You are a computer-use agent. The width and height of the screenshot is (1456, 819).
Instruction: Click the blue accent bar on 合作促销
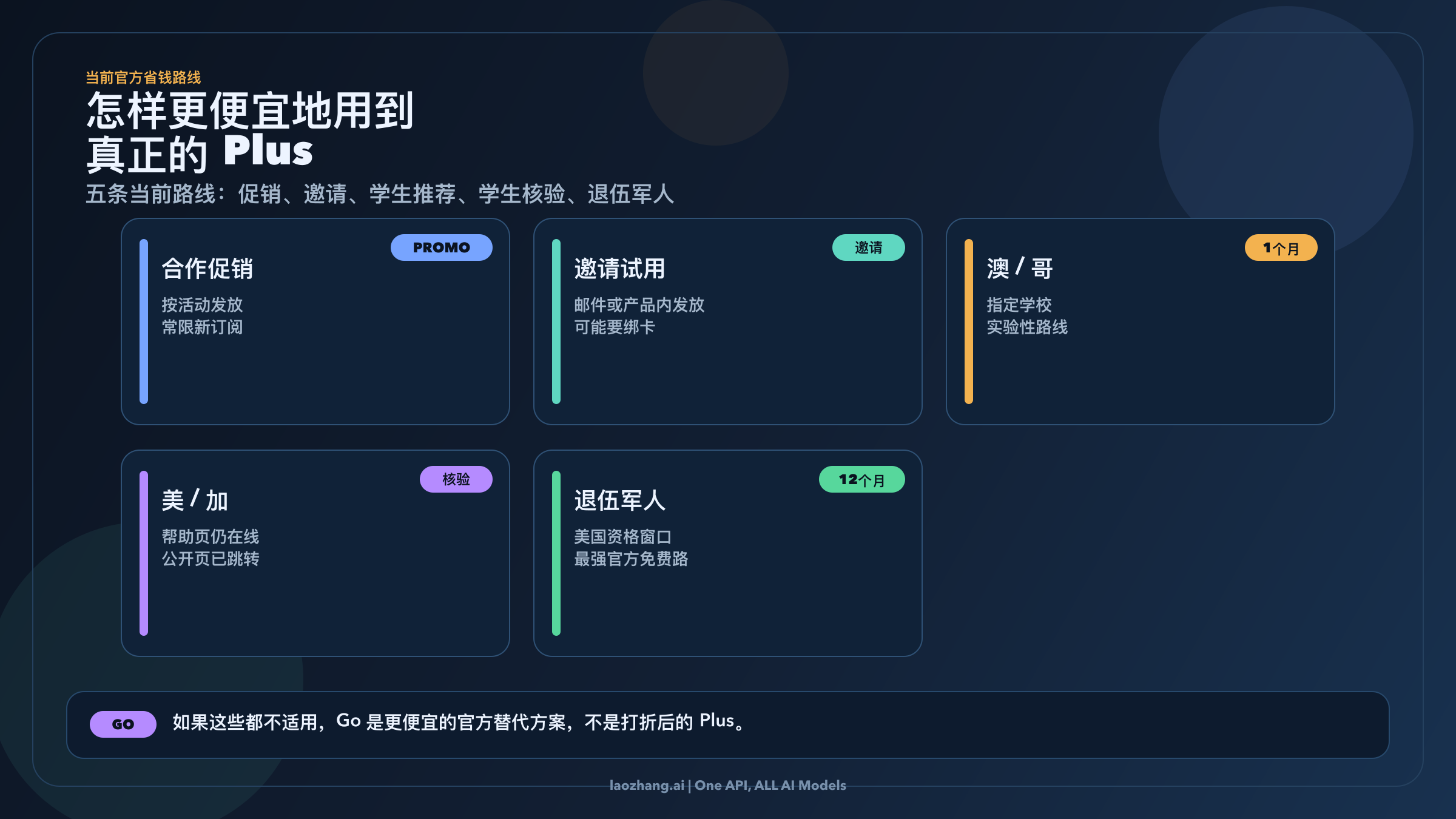143,322
